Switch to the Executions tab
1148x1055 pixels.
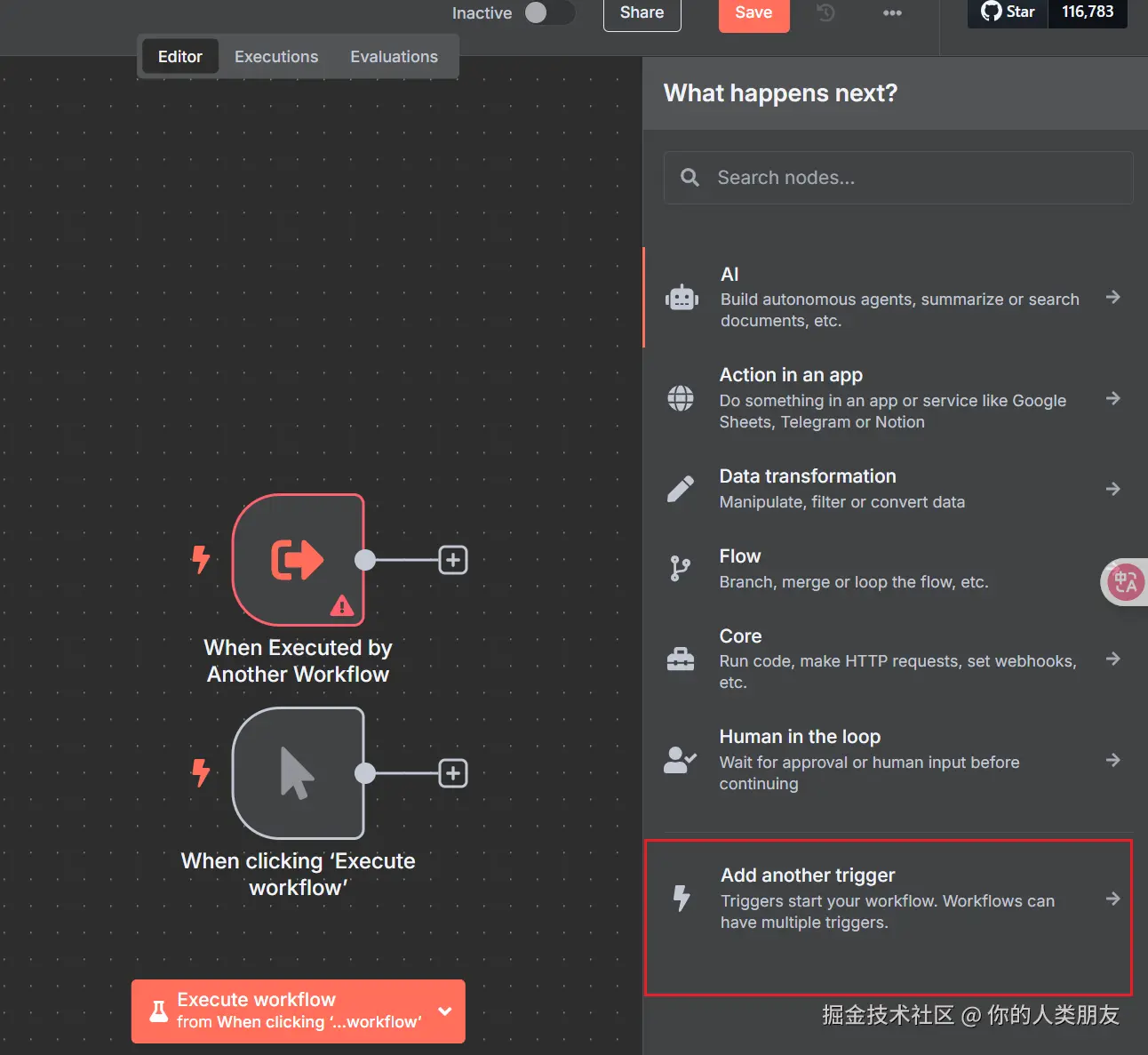(x=276, y=57)
